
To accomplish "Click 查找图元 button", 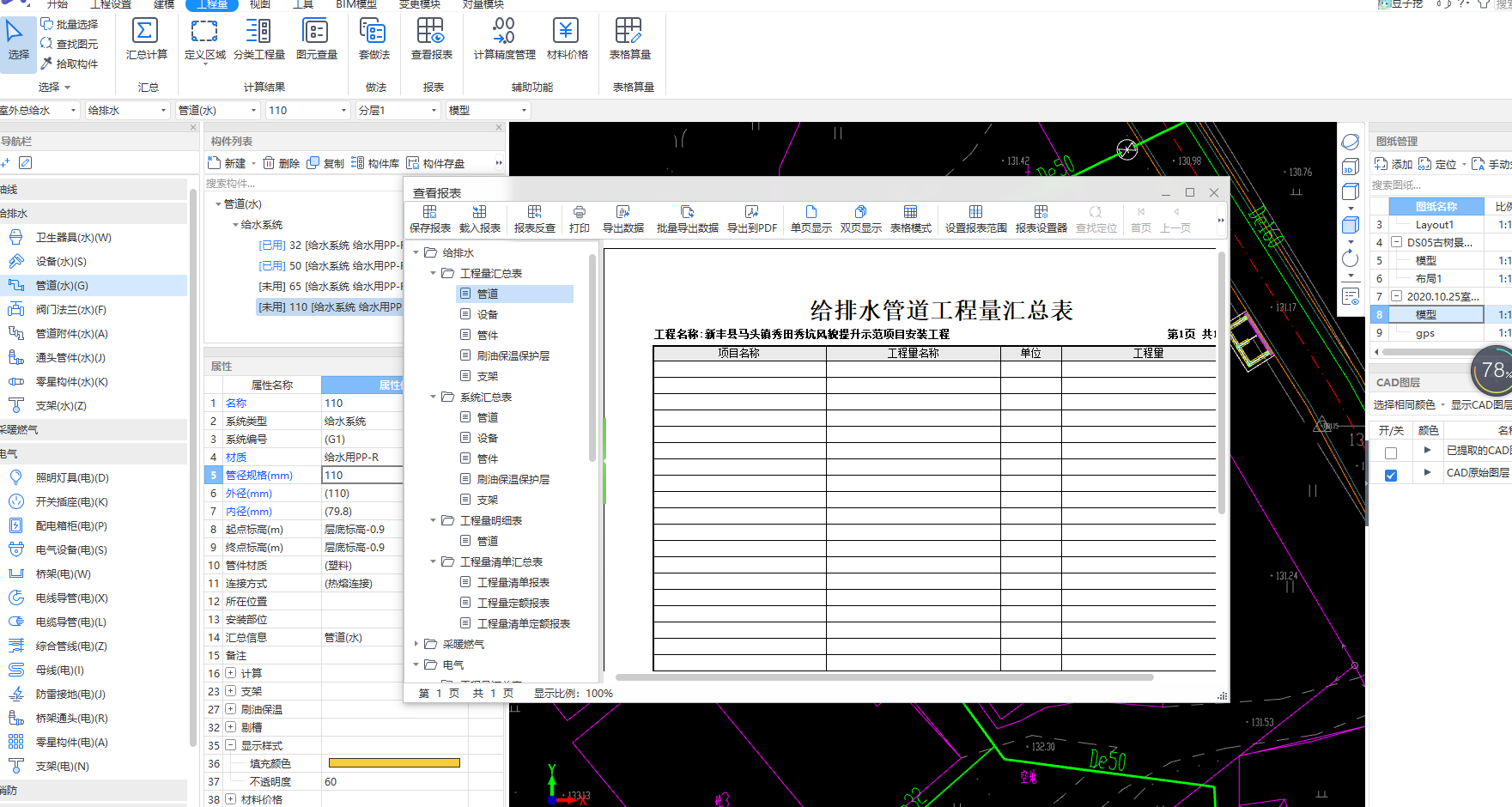I will [70, 44].
